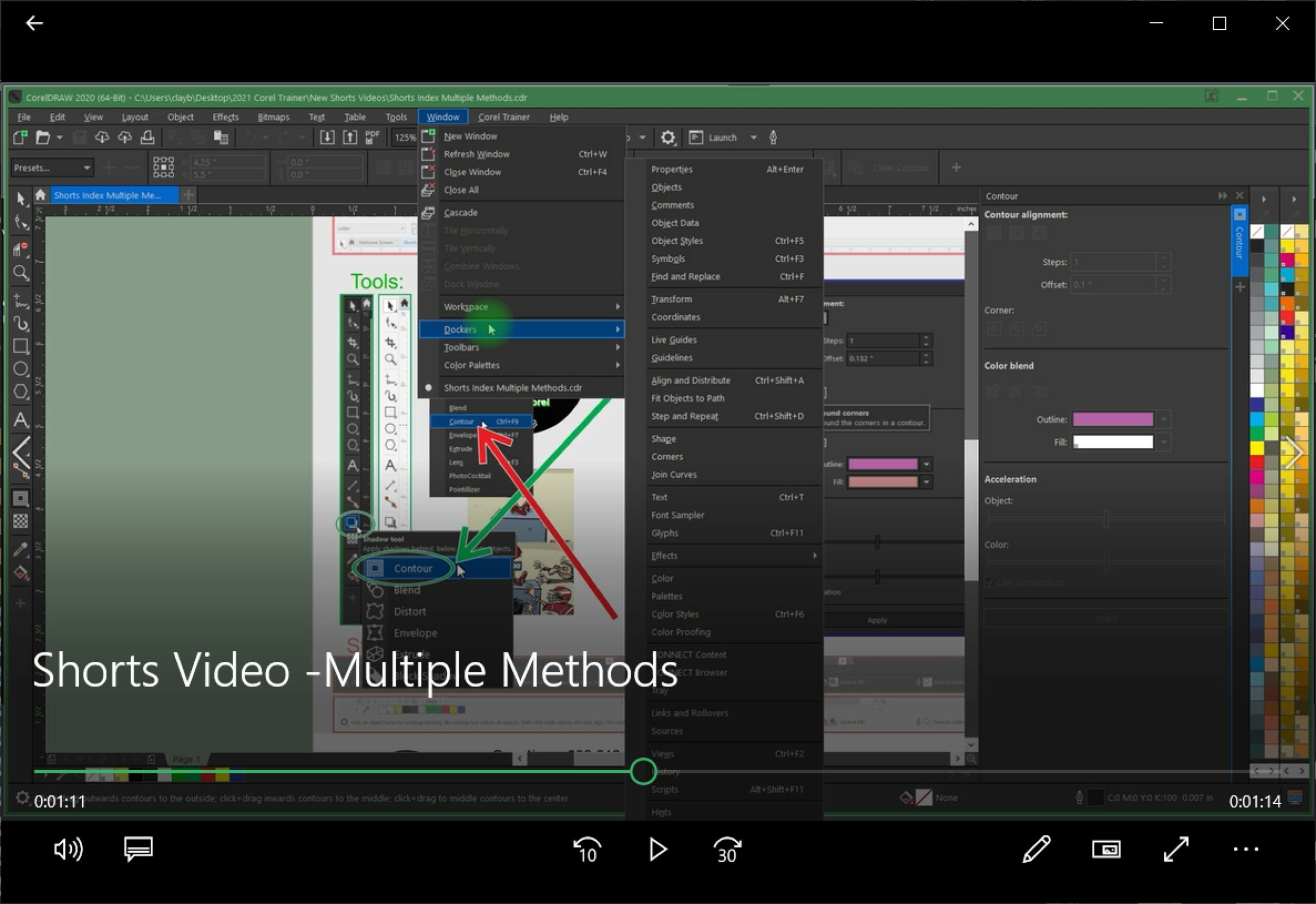Select the Text tool letter A

21,420
